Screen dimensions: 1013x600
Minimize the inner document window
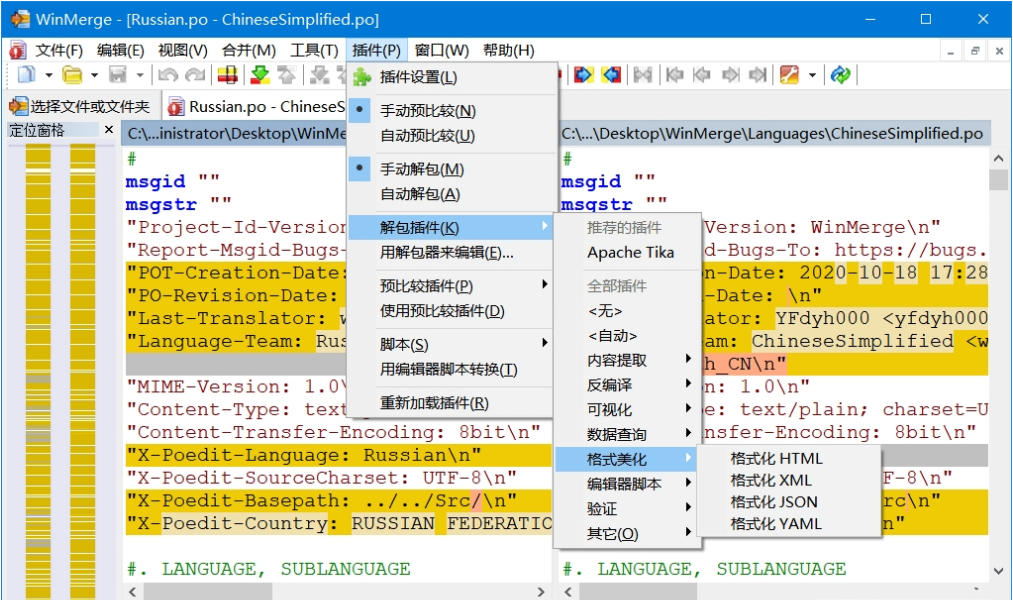tap(950, 50)
